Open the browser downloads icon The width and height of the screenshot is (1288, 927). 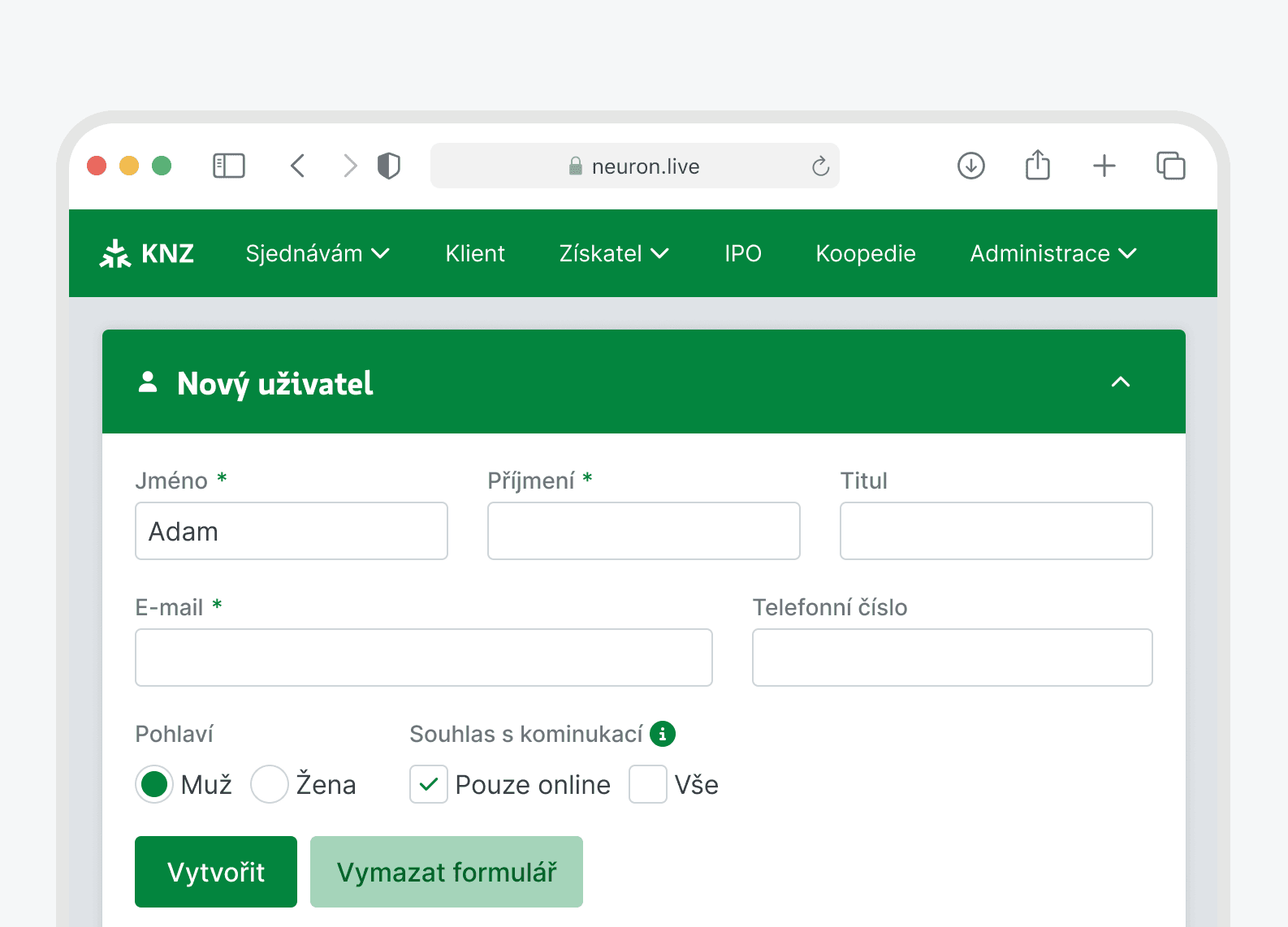(971, 166)
